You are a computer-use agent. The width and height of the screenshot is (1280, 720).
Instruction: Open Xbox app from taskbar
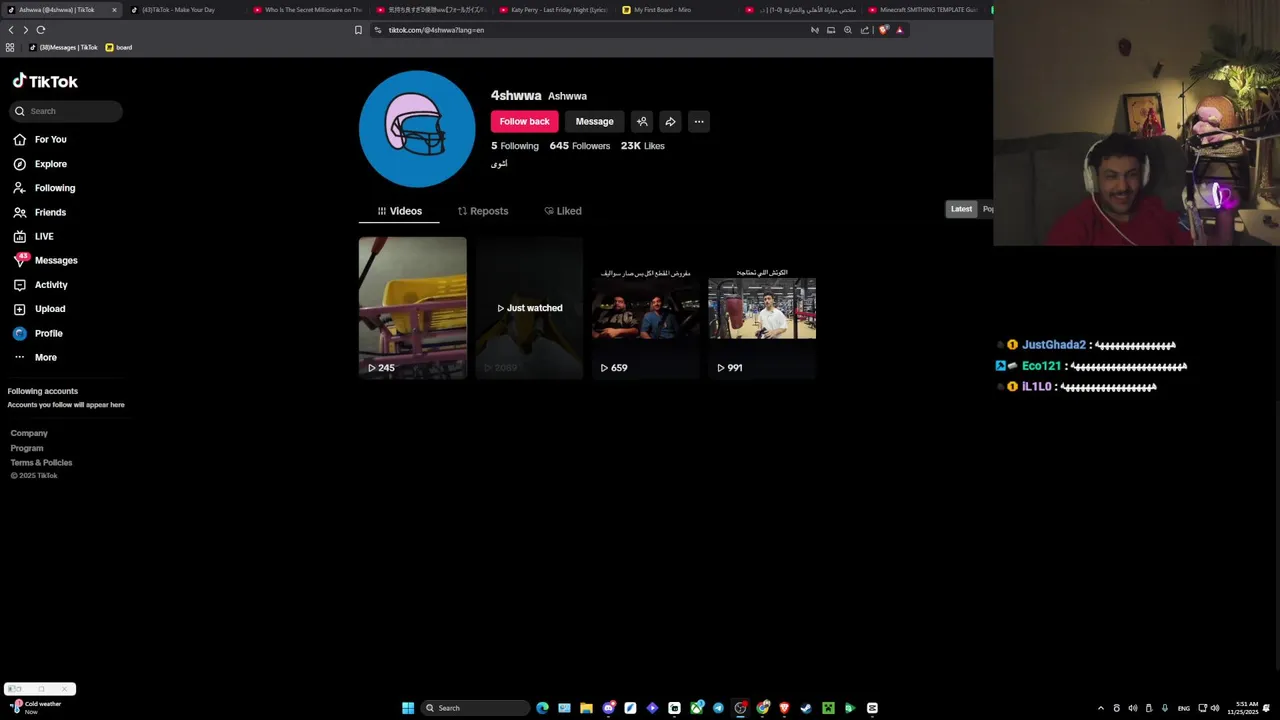(697, 708)
